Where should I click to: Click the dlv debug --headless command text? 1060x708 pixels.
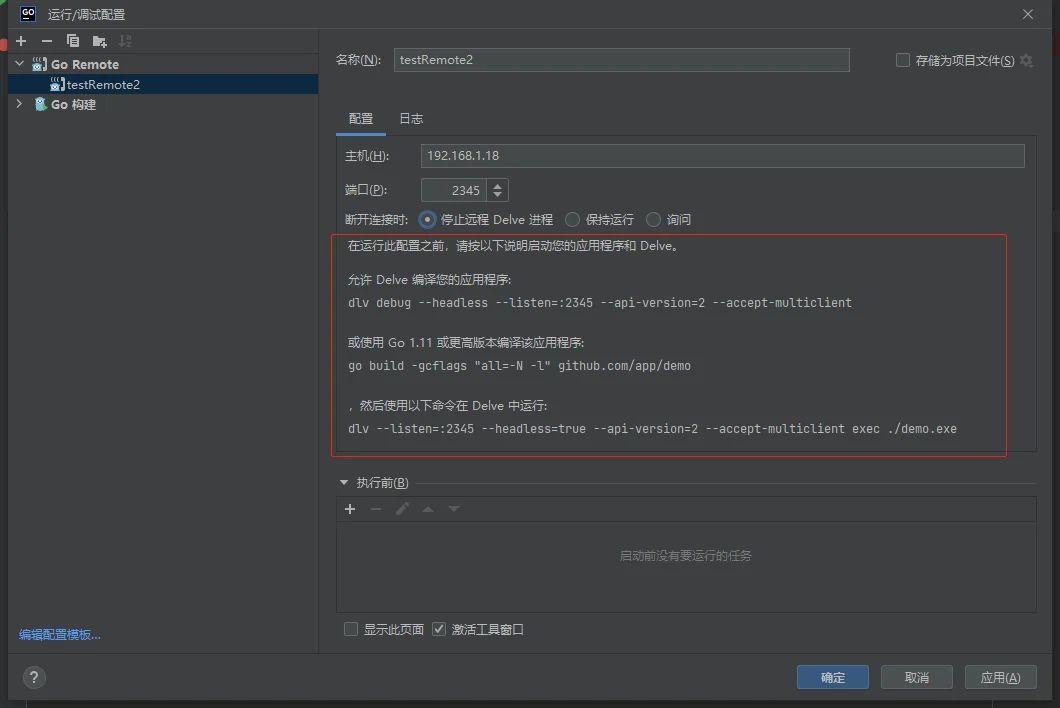[600, 303]
